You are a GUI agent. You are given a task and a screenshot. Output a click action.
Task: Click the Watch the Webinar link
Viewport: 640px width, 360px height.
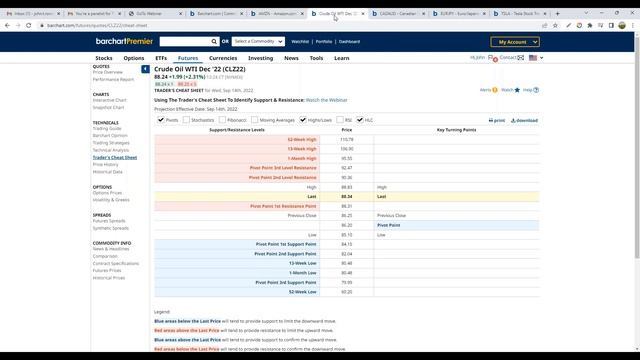click(x=327, y=100)
